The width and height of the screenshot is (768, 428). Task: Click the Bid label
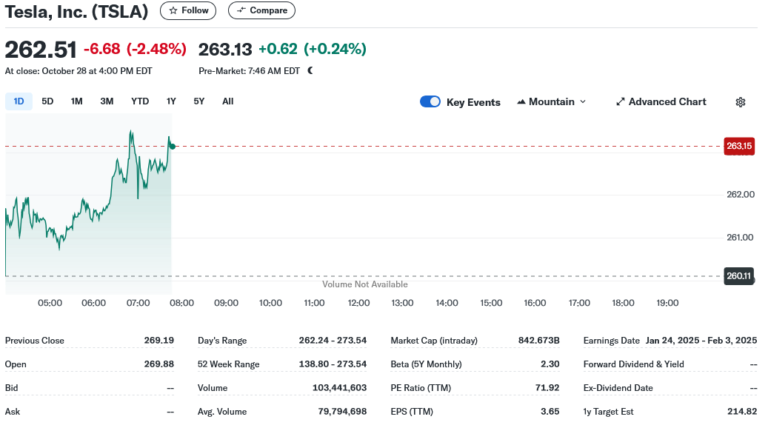click(x=11, y=387)
